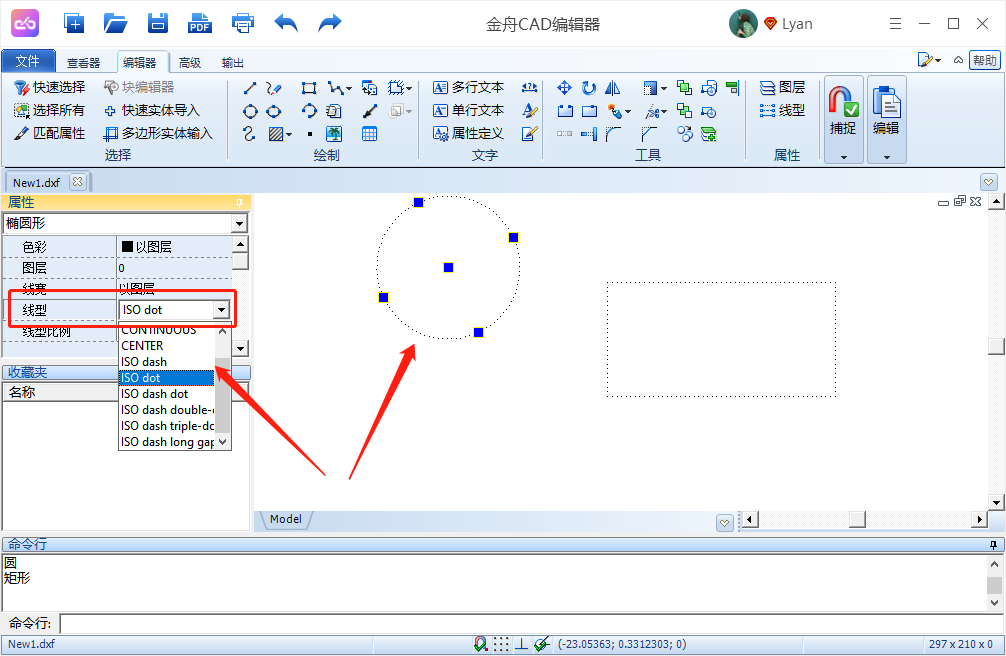Screen dimensions: 1006x656
Task: Click the Print icon
Action: 243,24
